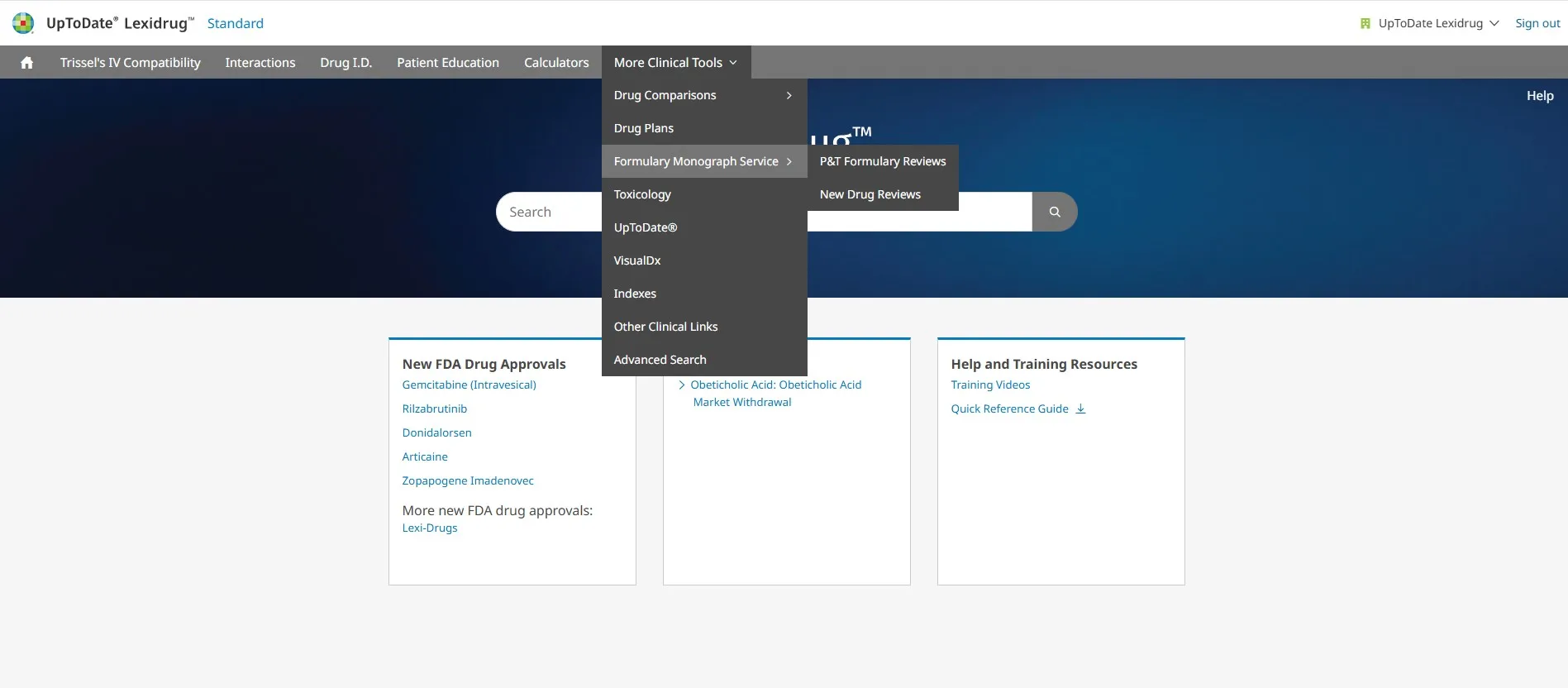Expand Formulary Monograph Service submenu arrow
This screenshot has height=688, width=1568.
[x=789, y=161]
